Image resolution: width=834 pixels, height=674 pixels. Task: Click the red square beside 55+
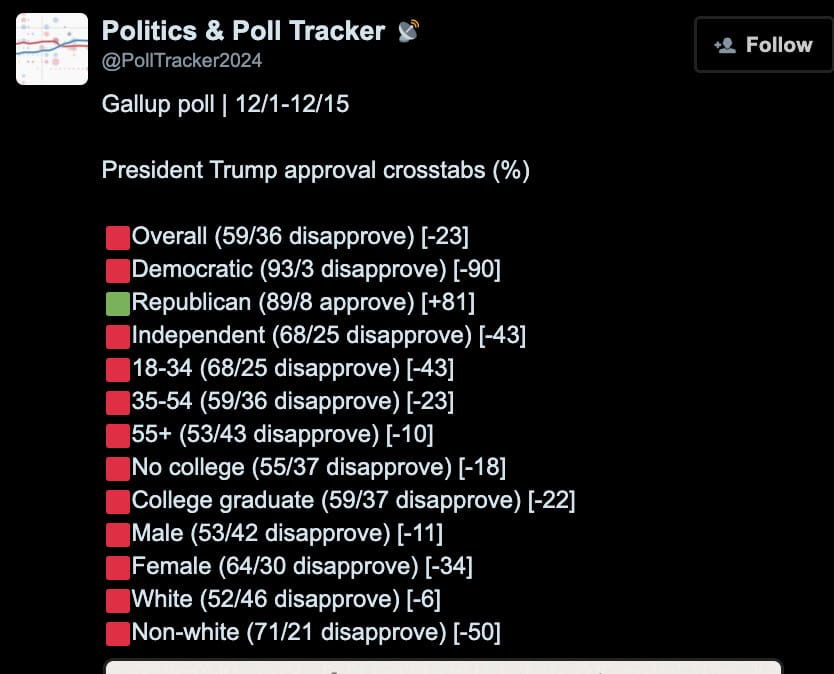(118, 435)
